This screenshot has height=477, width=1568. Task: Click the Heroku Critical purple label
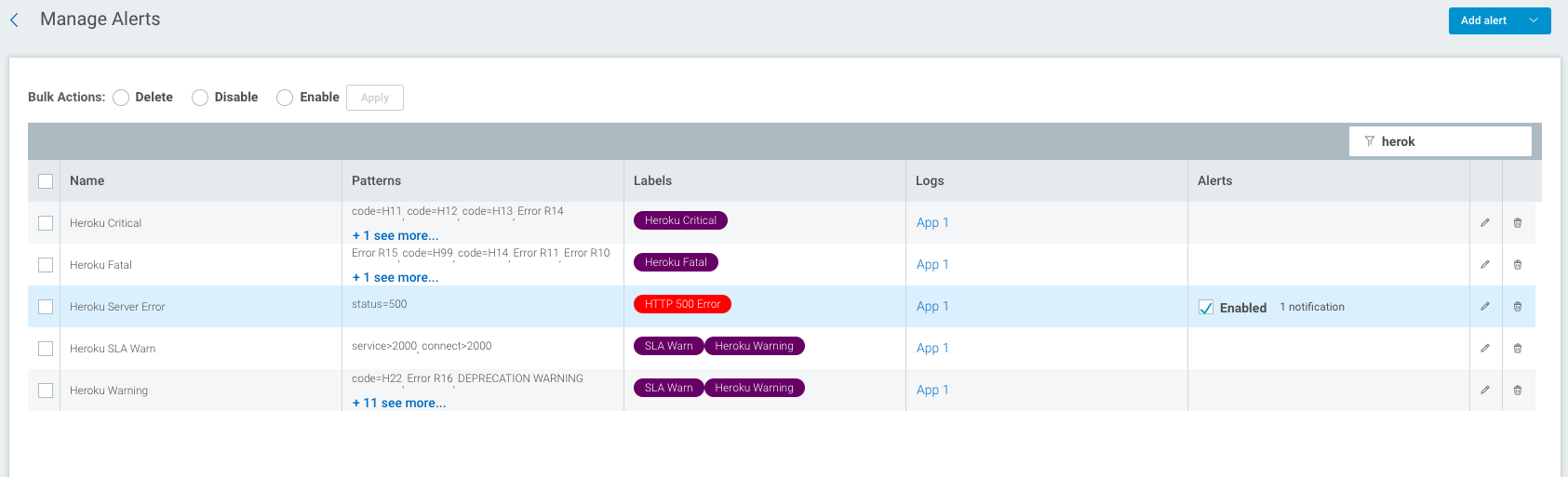pos(680,220)
